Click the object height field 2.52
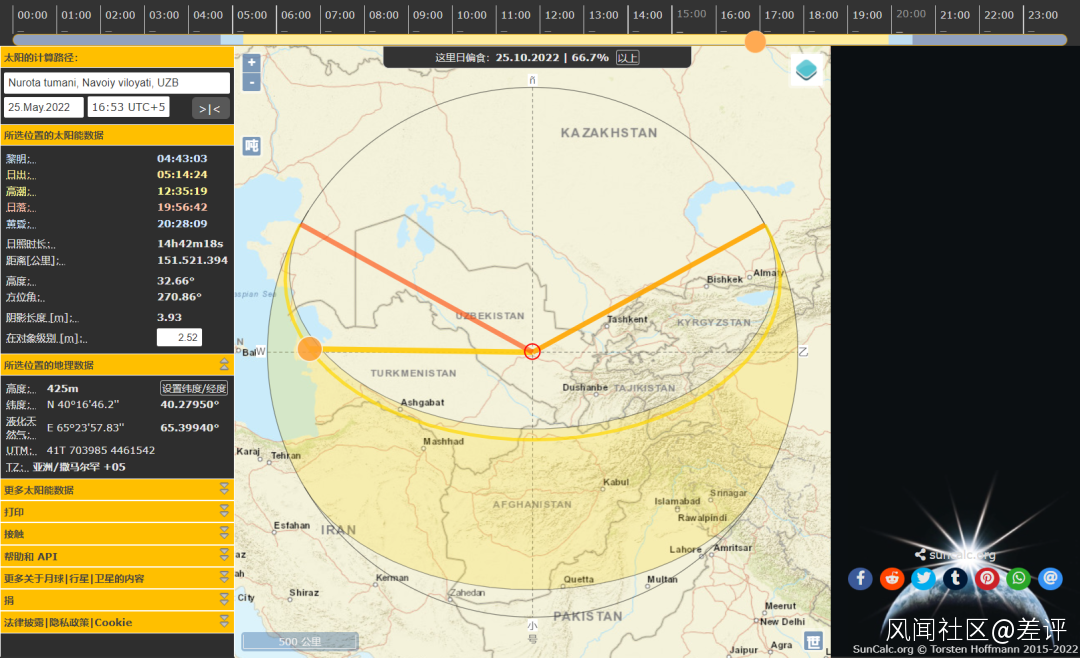The height and width of the screenshot is (658, 1080). [x=179, y=337]
